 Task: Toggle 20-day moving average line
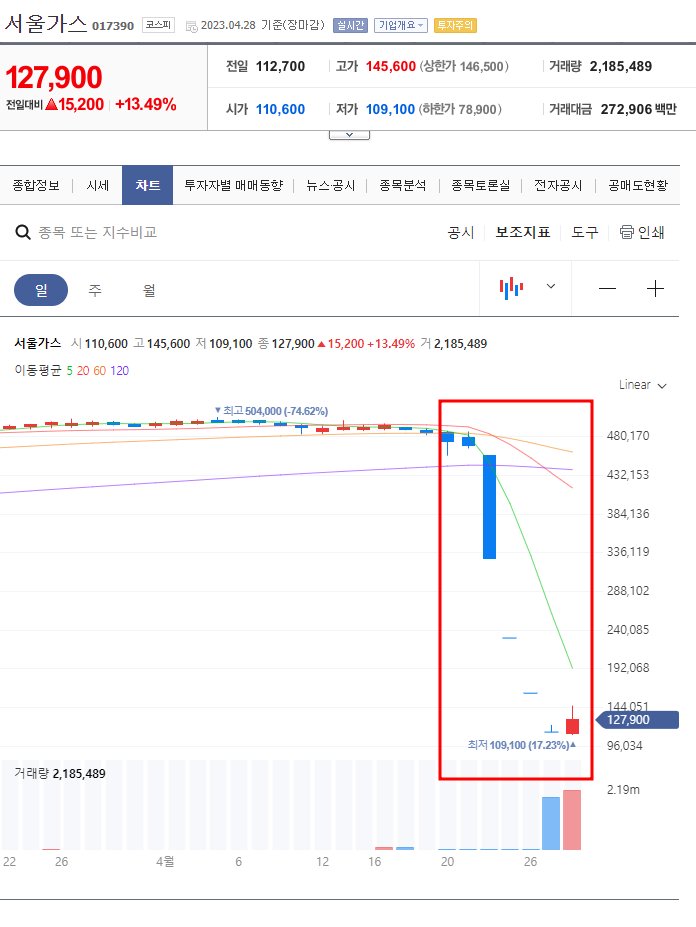83,371
